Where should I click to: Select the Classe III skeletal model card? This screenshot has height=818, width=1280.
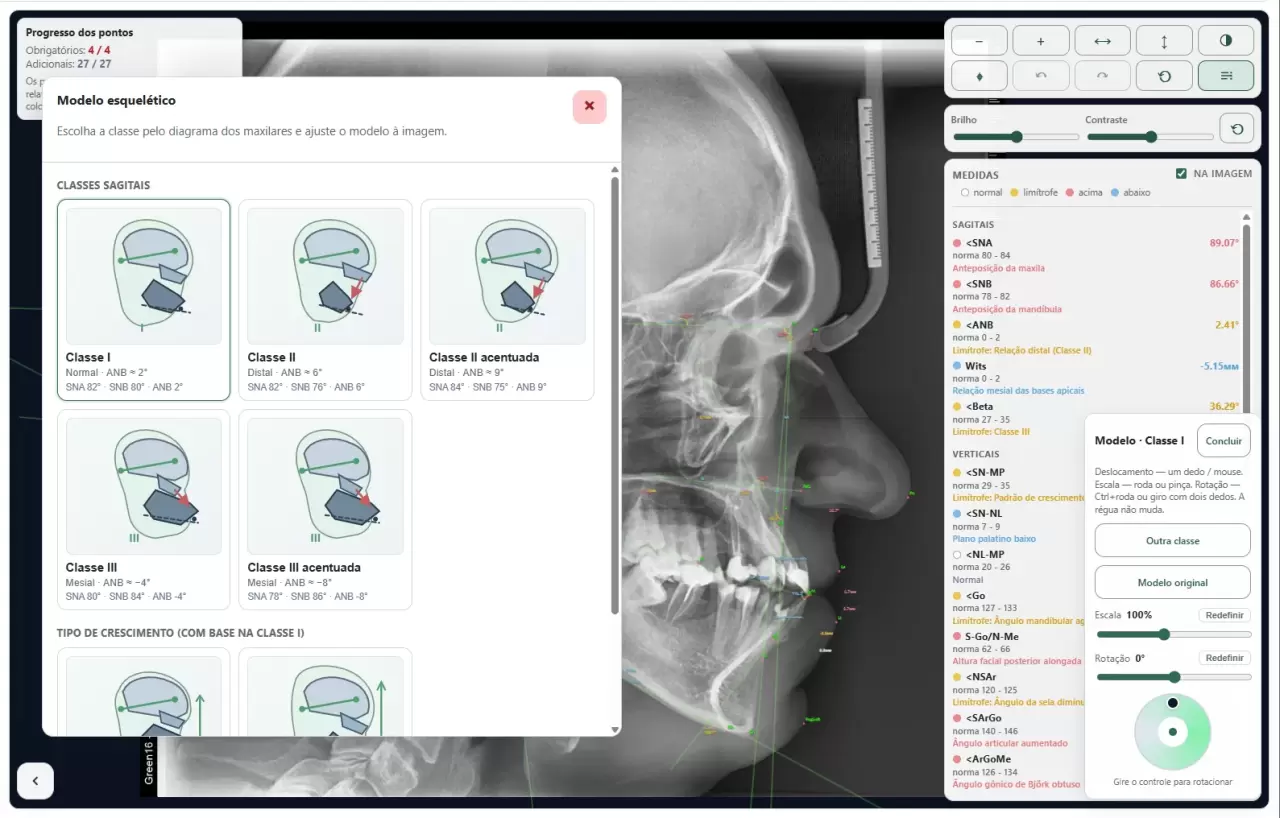144,510
